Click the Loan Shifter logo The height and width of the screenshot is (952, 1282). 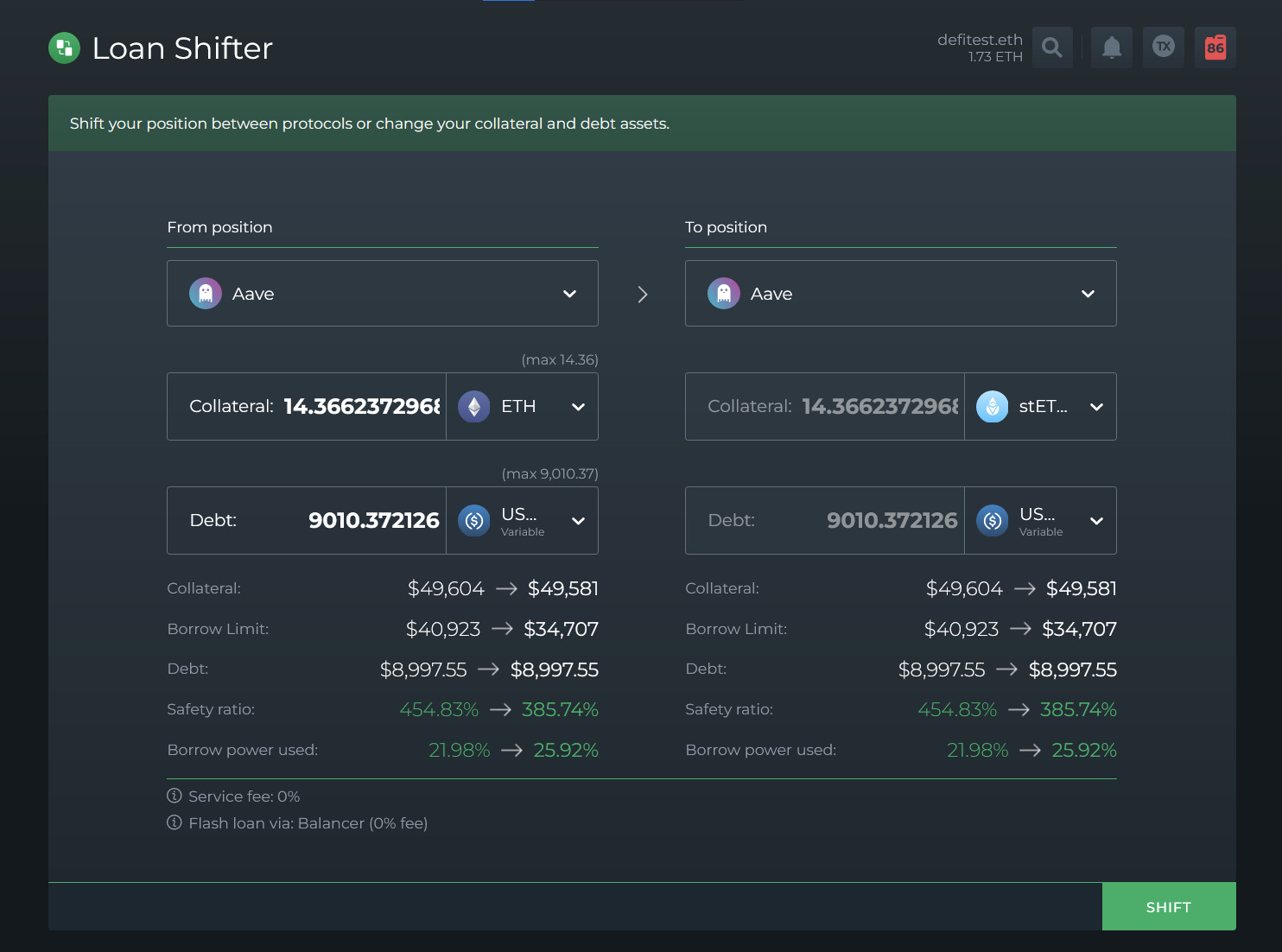(64, 48)
